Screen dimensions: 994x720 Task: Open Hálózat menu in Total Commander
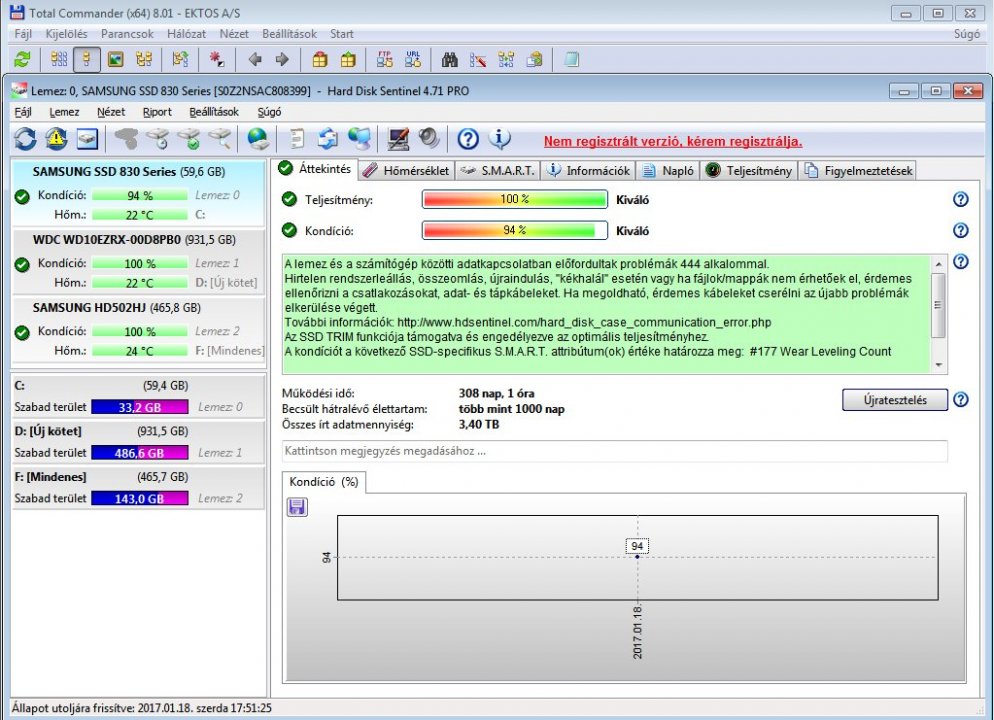(186, 34)
